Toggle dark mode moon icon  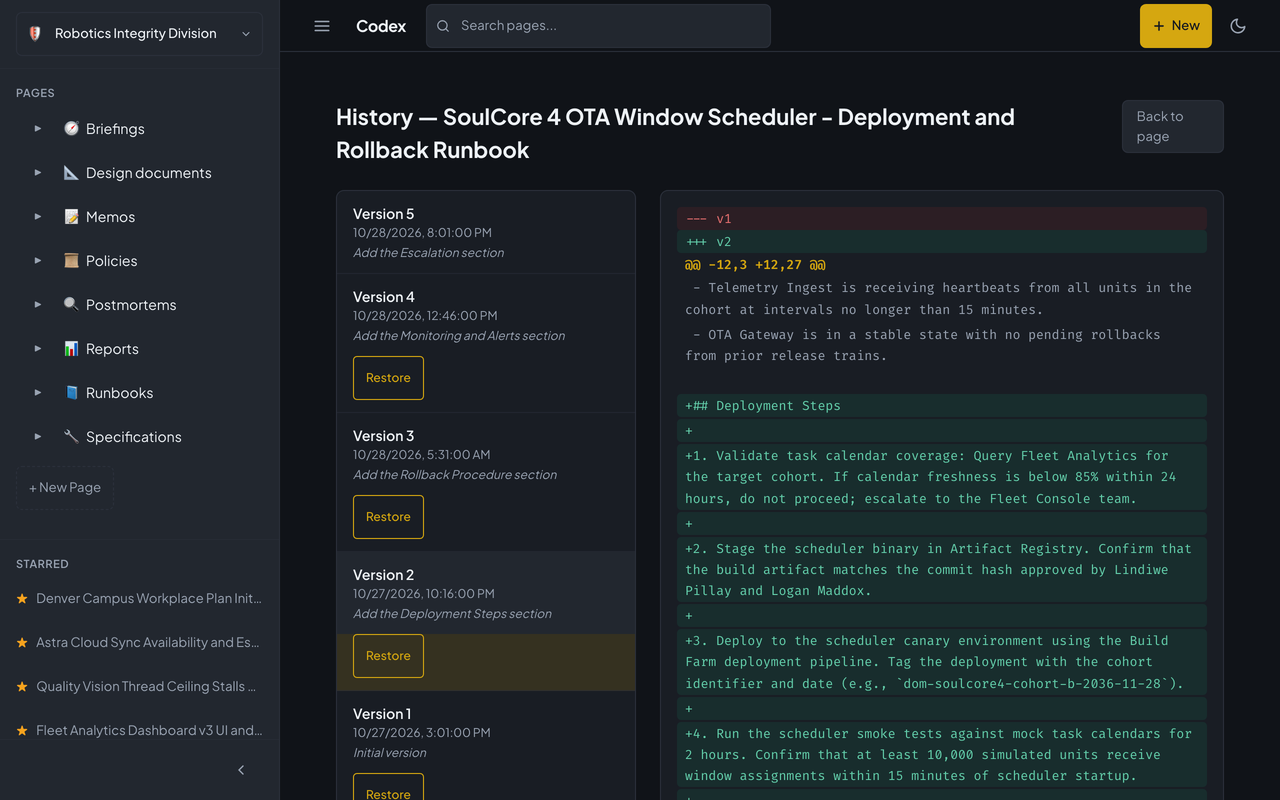(1238, 26)
